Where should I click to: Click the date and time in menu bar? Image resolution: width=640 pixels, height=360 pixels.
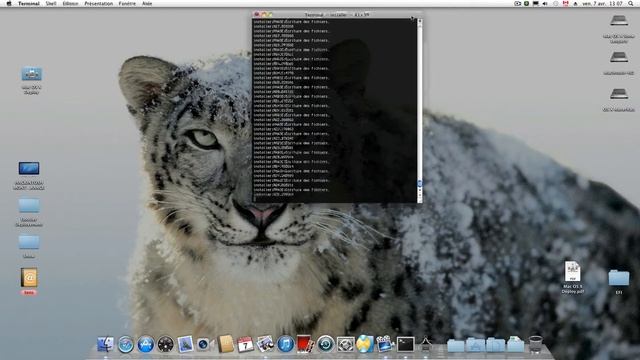click(x=602, y=3)
